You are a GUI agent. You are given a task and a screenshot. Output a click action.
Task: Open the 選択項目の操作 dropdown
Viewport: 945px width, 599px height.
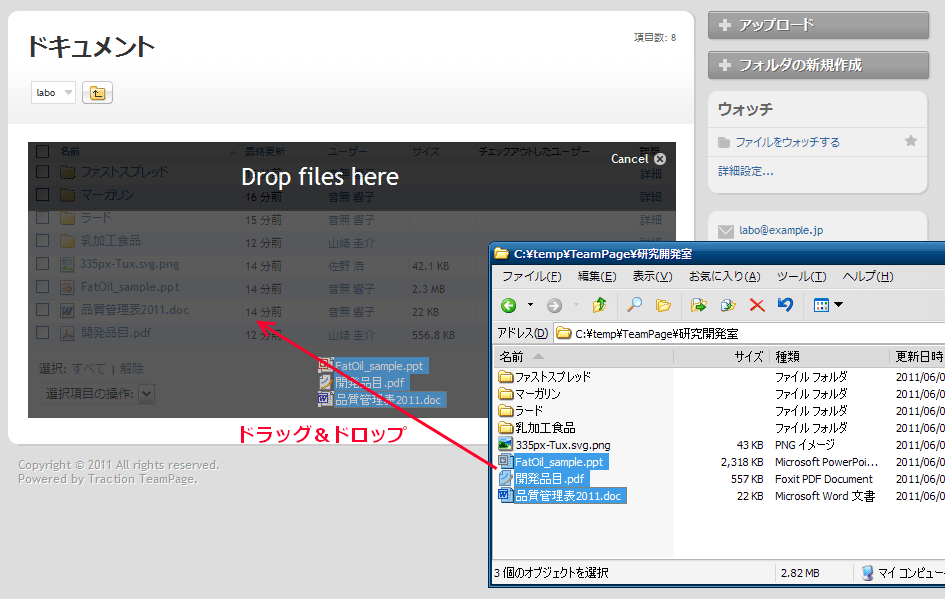[x=146, y=394]
